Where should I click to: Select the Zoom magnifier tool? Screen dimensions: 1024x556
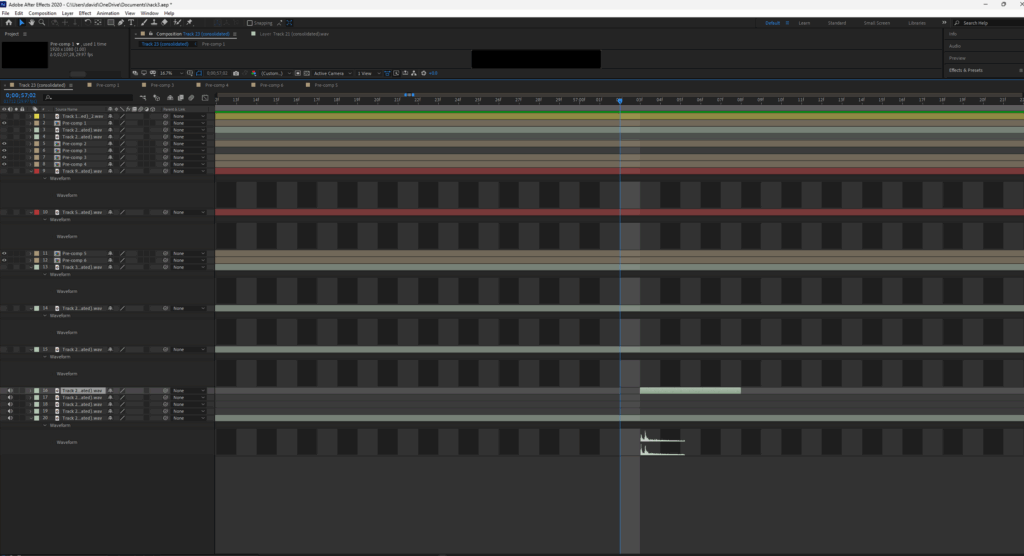(x=42, y=22)
